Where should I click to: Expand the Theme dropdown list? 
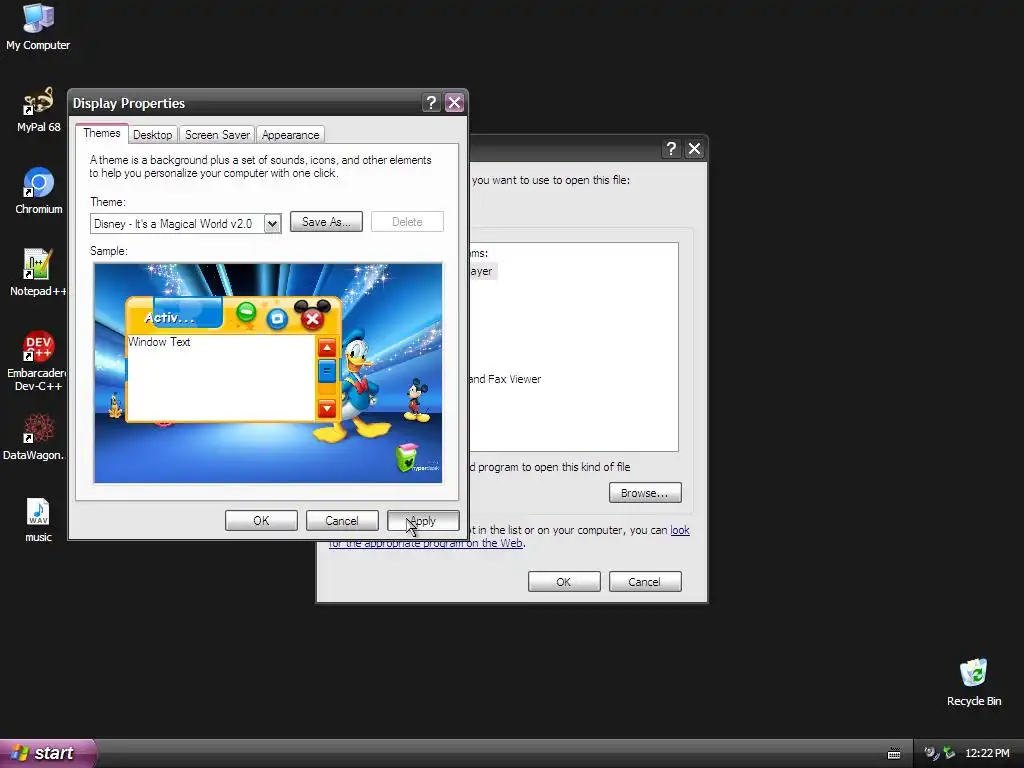272,223
